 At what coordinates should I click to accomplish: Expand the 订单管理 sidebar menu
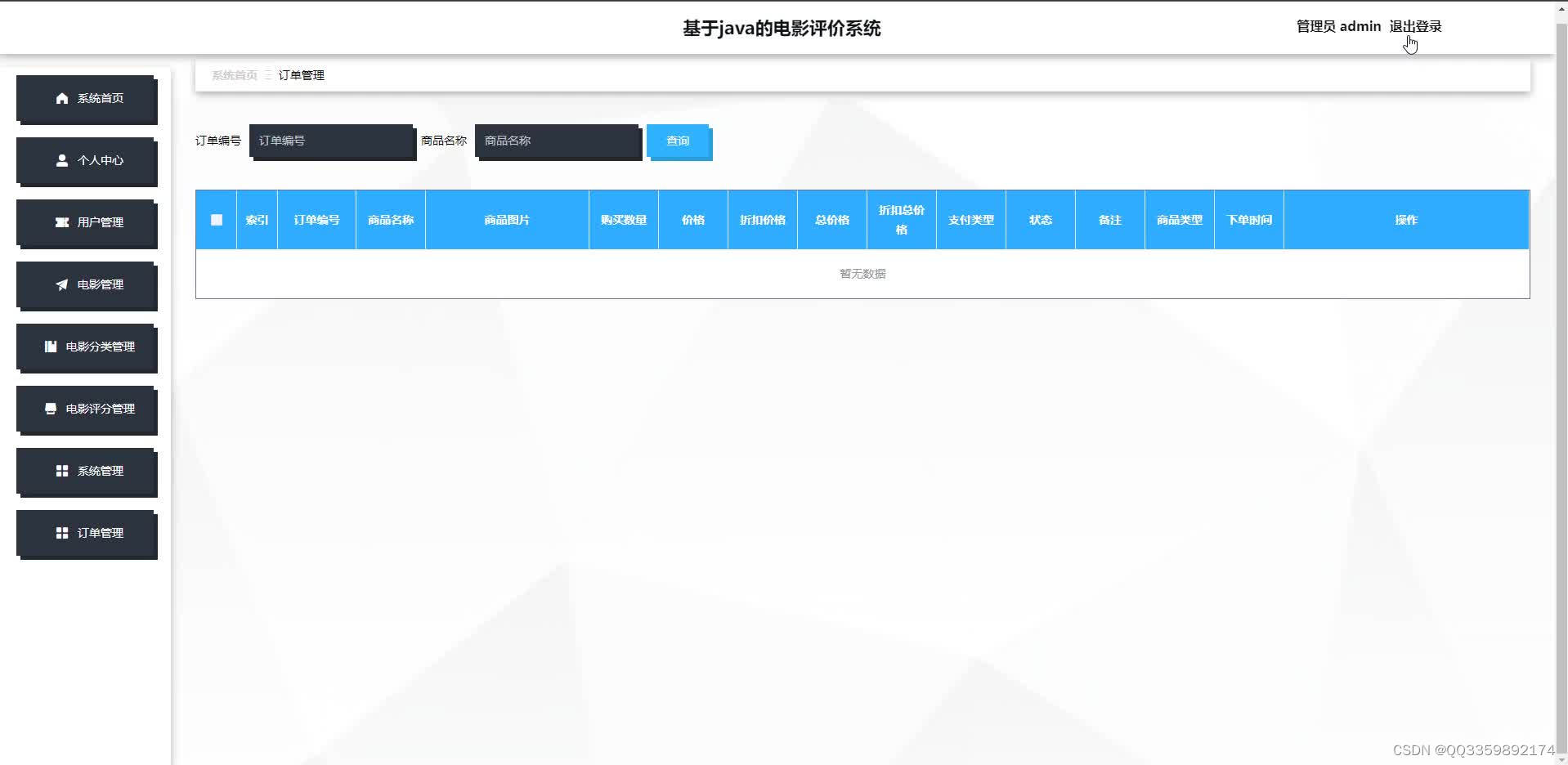pos(86,533)
